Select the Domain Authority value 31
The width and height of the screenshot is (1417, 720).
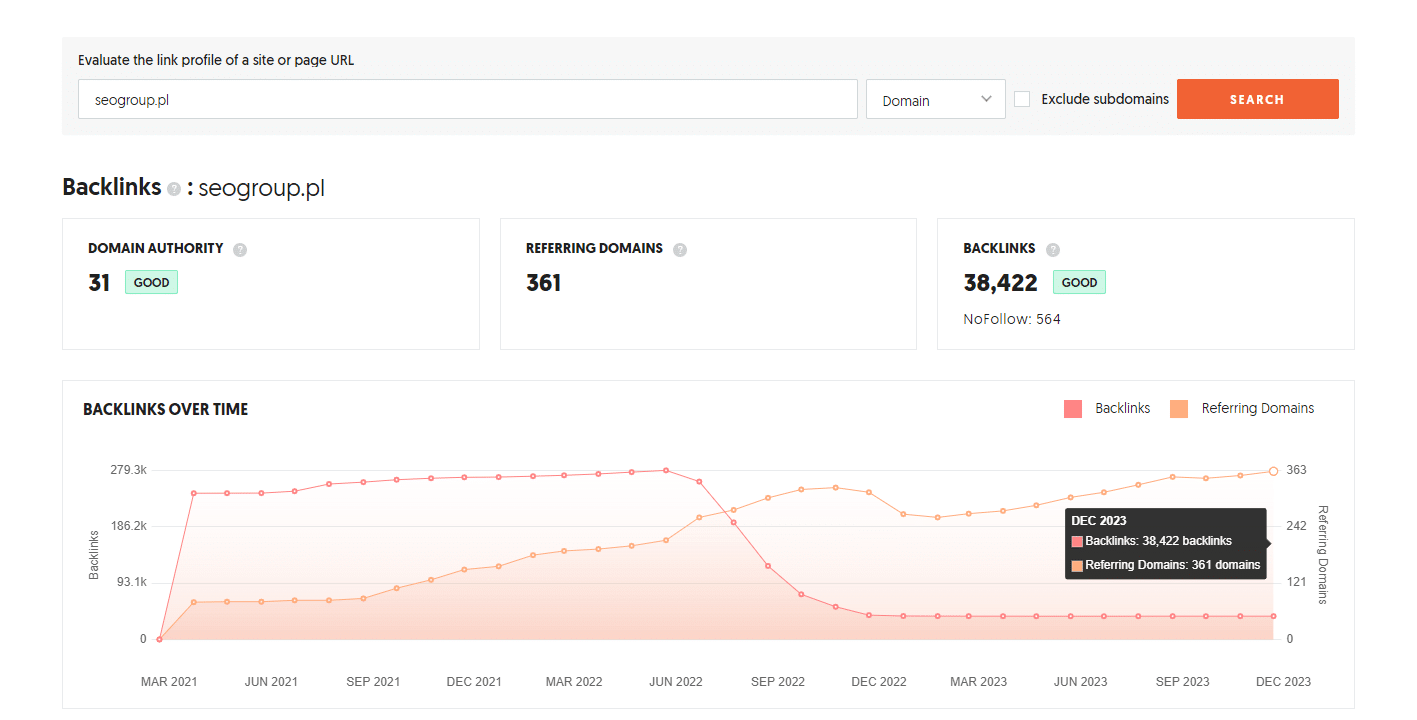pos(99,283)
